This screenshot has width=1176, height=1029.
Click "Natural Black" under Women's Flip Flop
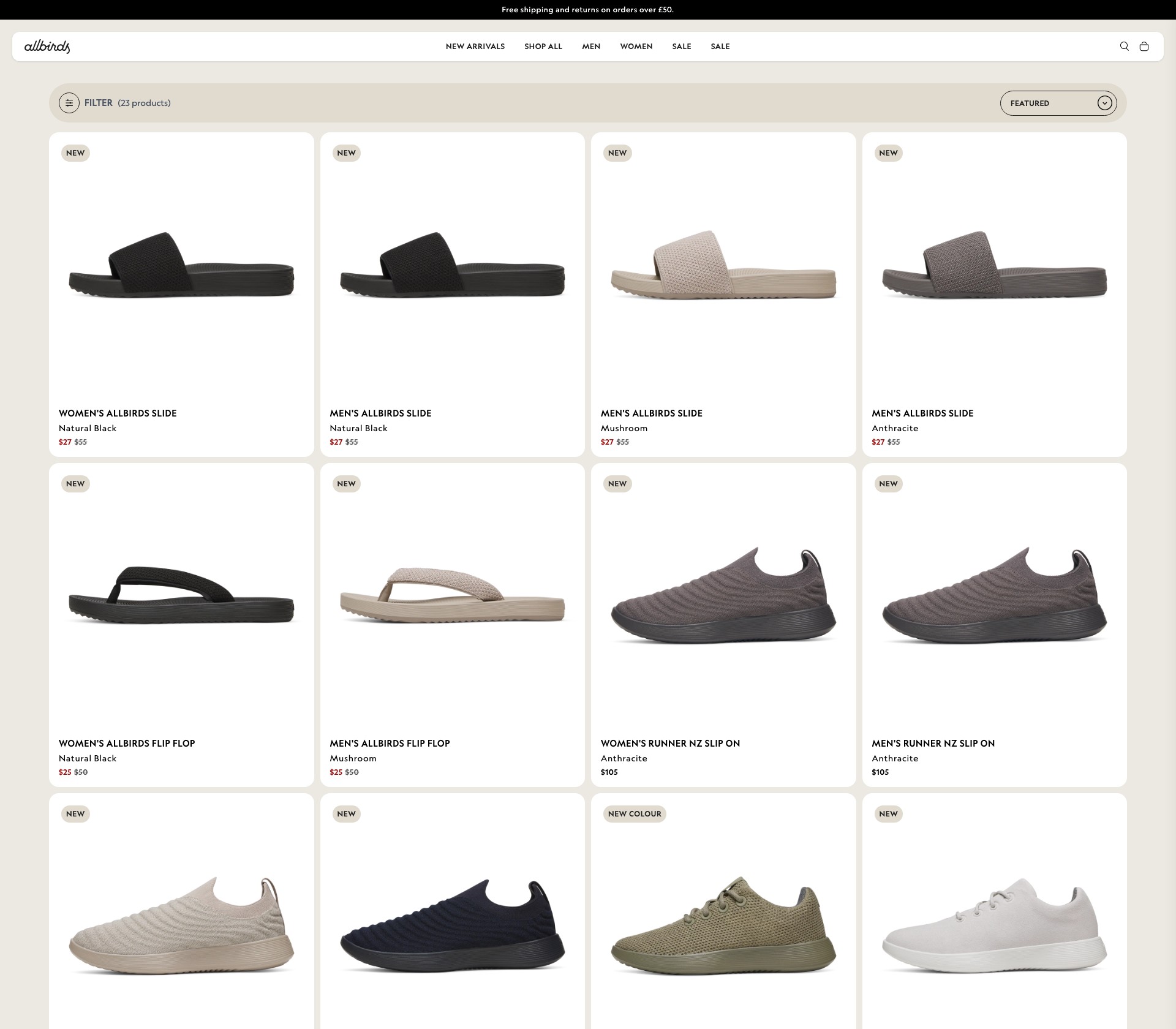[88, 758]
